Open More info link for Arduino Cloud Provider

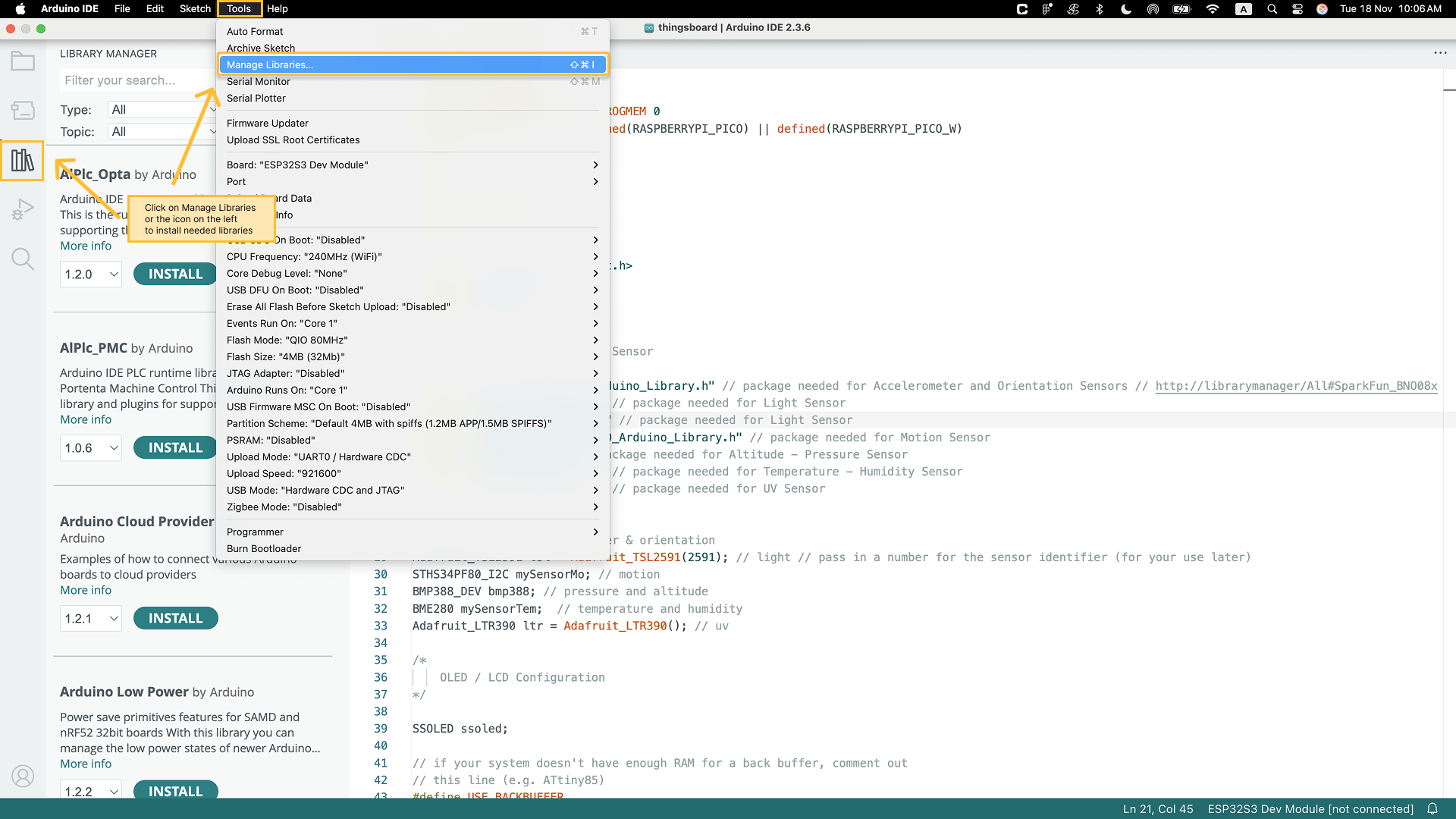pos(86,591)
